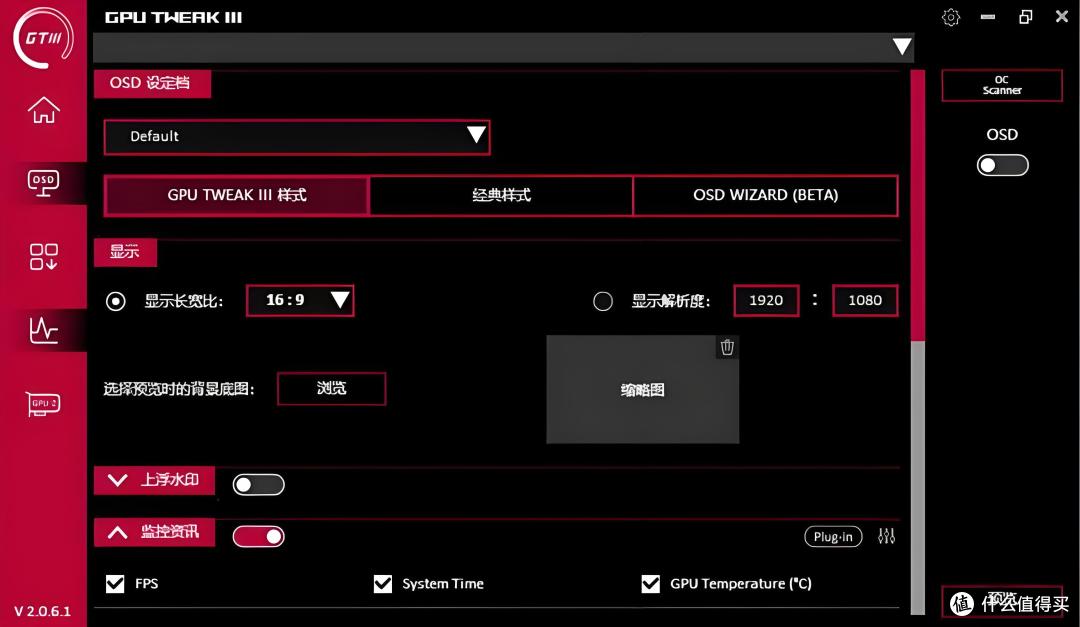
Task: Enable the 上浮水印 watermark toggle
Action: click(258, 484)
